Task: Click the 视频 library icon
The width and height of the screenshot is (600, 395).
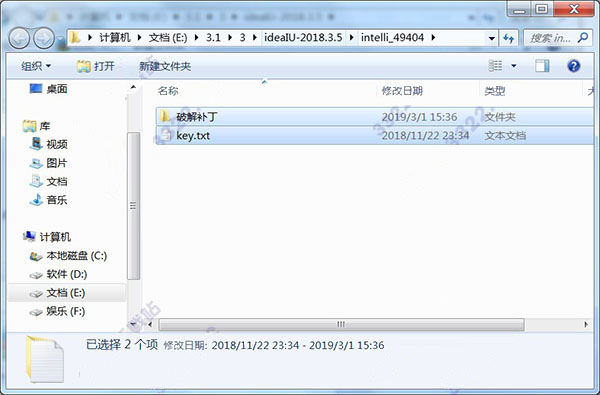Action: coord(36,144)
